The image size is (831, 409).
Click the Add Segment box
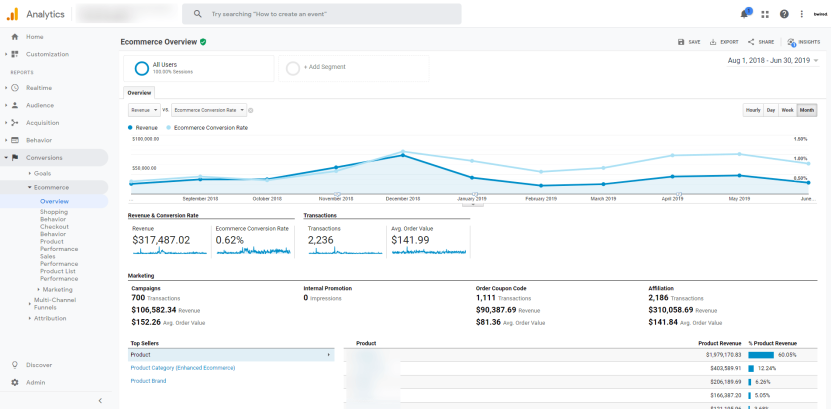pyautogui.click(x=353, y=68)
